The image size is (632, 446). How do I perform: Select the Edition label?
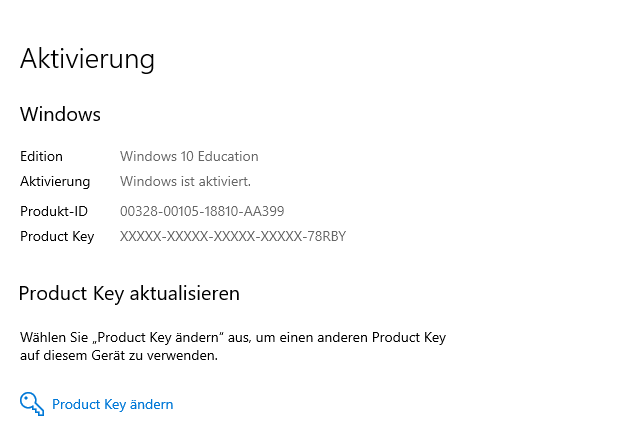click(x=41, y=156)
